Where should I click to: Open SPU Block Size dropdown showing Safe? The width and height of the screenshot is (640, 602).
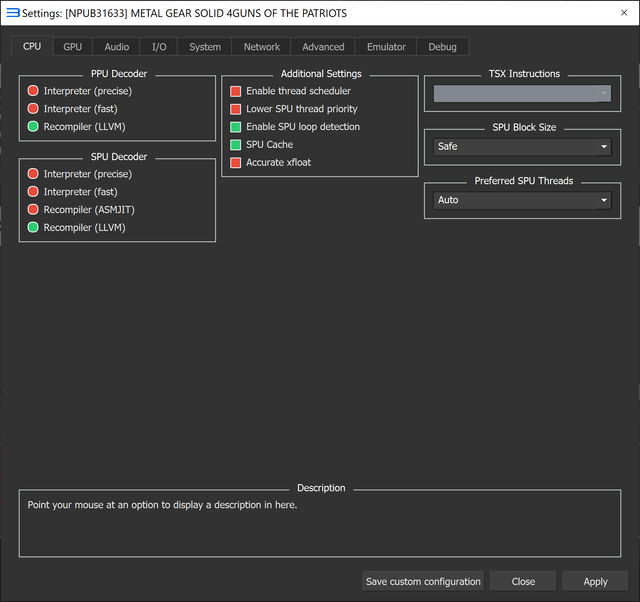[522, 147]
